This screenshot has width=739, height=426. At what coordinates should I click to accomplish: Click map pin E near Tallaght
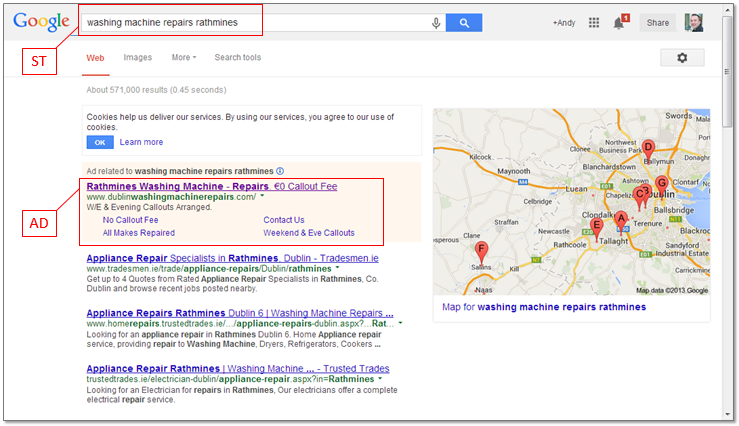pyautogui.click(x=596, y=228)
